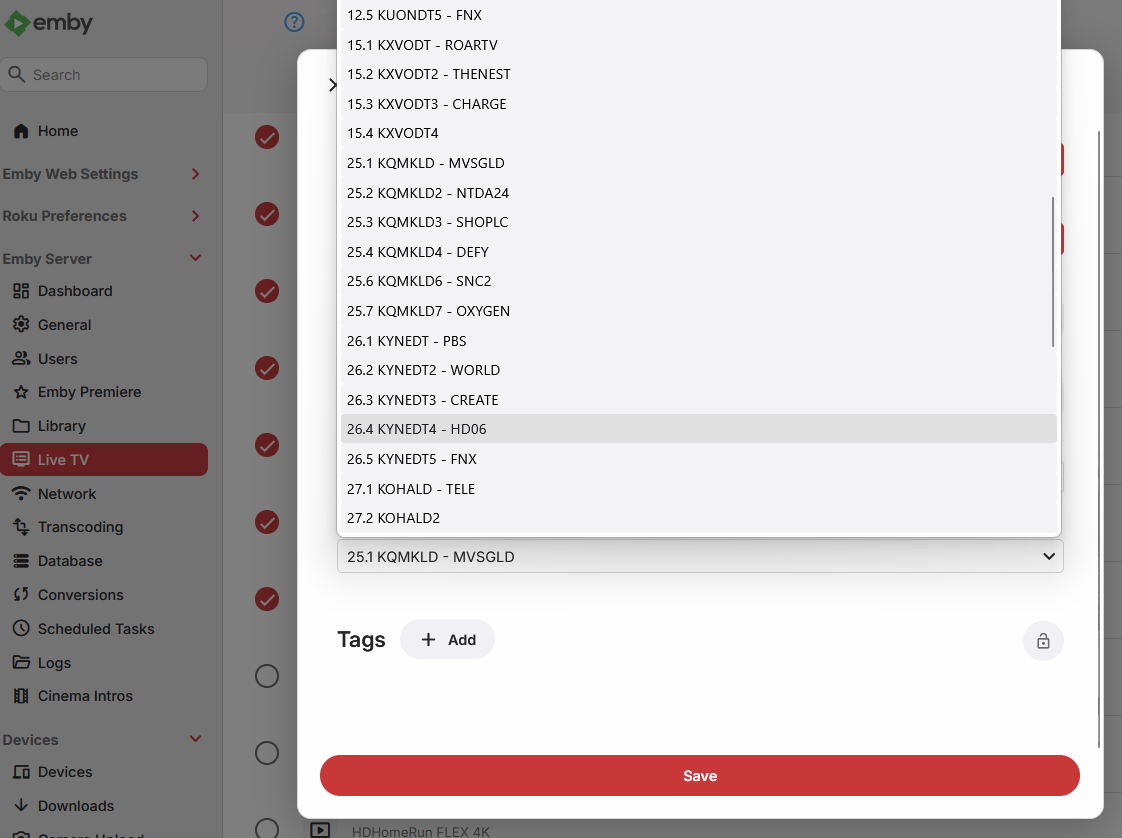
Task: Open Scheduled Tasks page
Action: [104, 629]
